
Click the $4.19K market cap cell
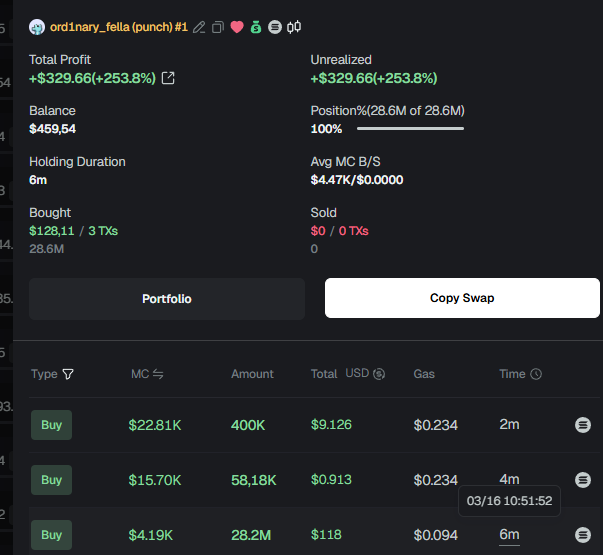tap(151, 535)
